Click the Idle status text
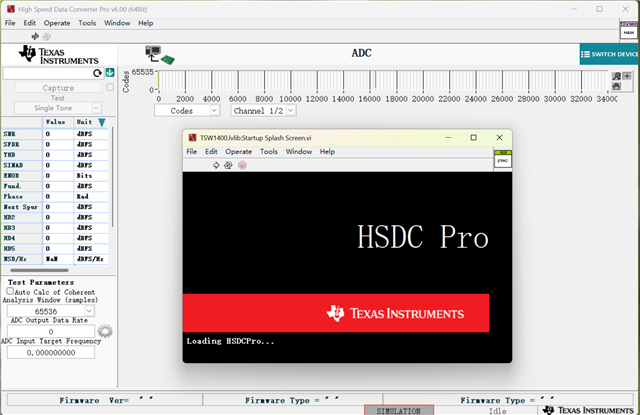The image size is (640, 415). pyautogui.click(x=497, y=411)
